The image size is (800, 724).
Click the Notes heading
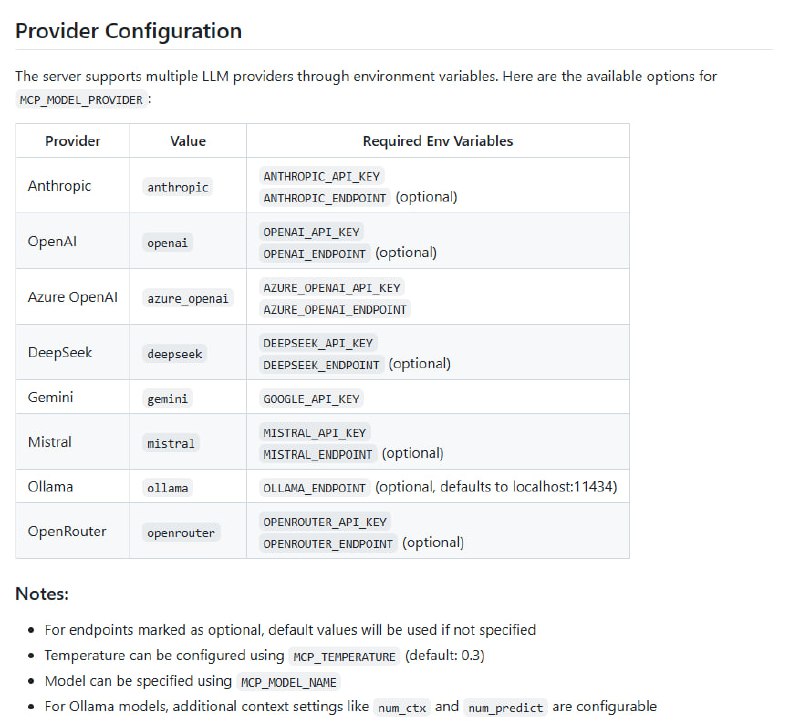[x=42, y=594]
